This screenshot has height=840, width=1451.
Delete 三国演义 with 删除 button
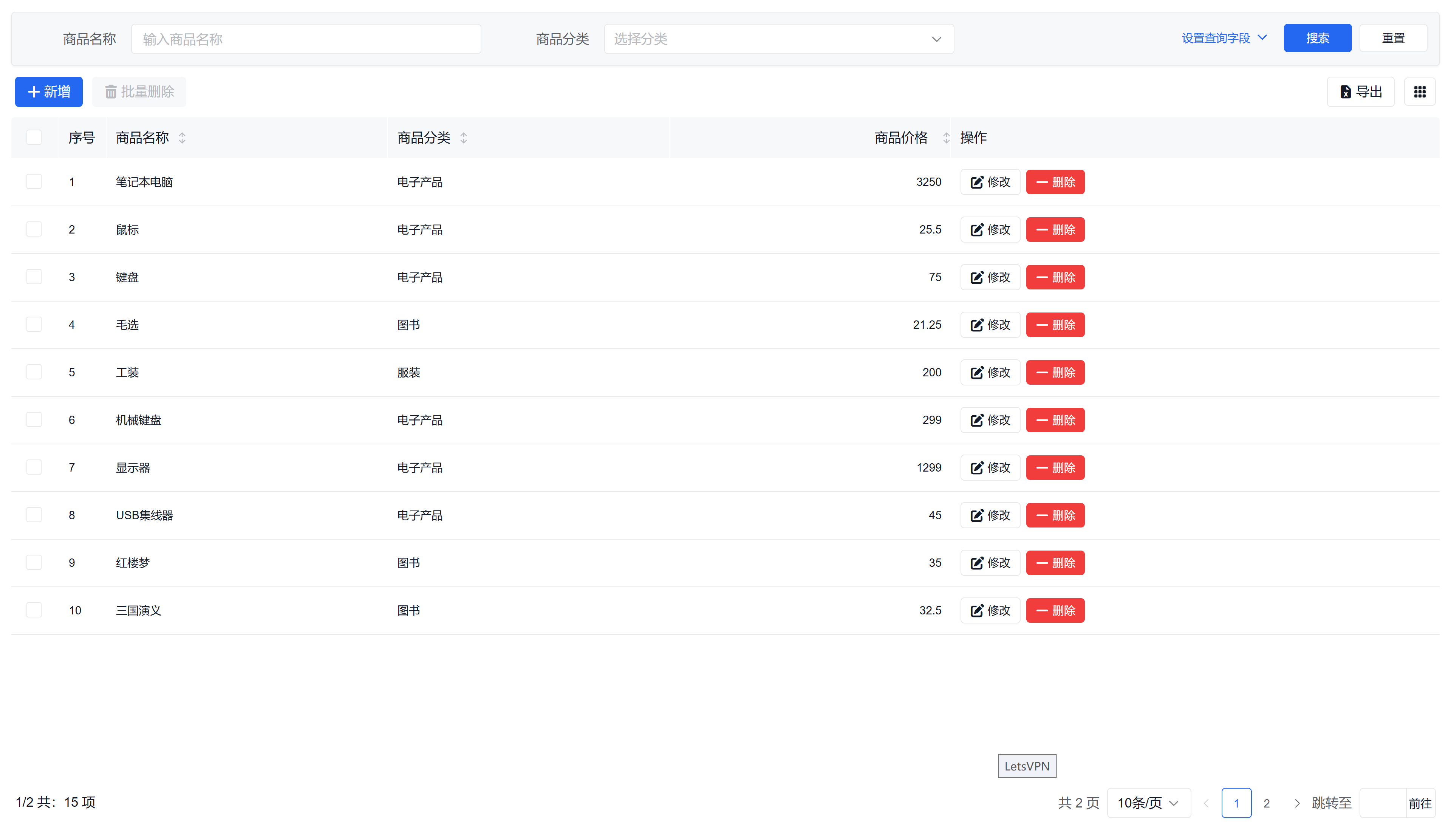[1055, 610]
